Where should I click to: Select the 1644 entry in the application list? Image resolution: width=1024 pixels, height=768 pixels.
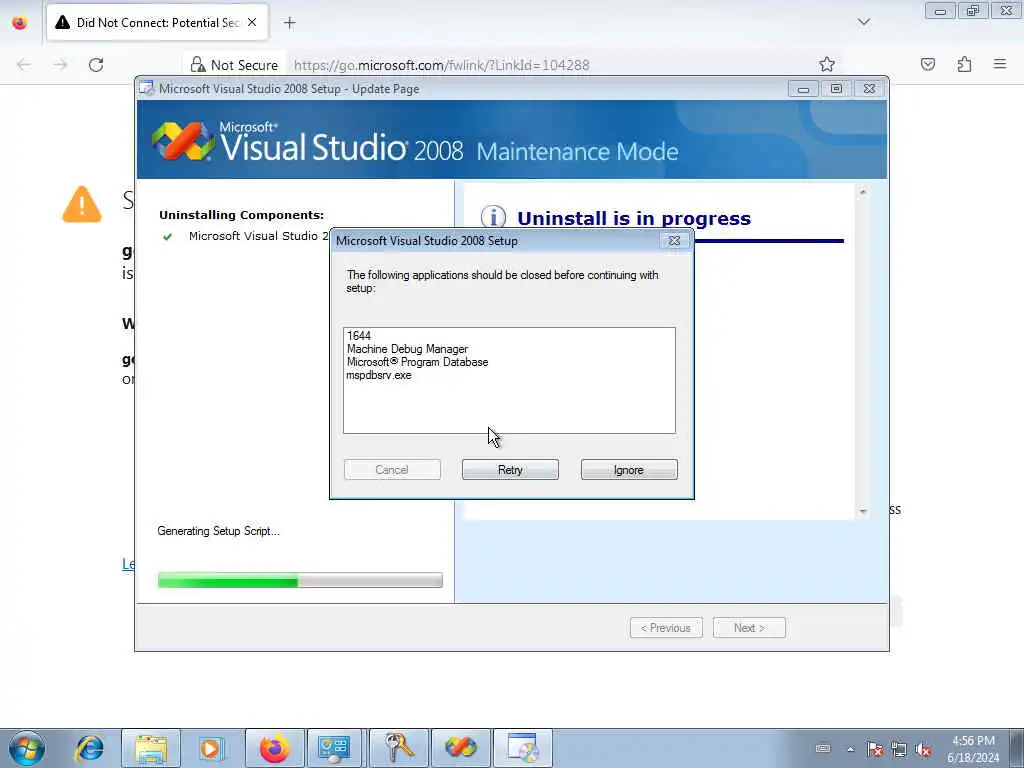pos(359,336)
